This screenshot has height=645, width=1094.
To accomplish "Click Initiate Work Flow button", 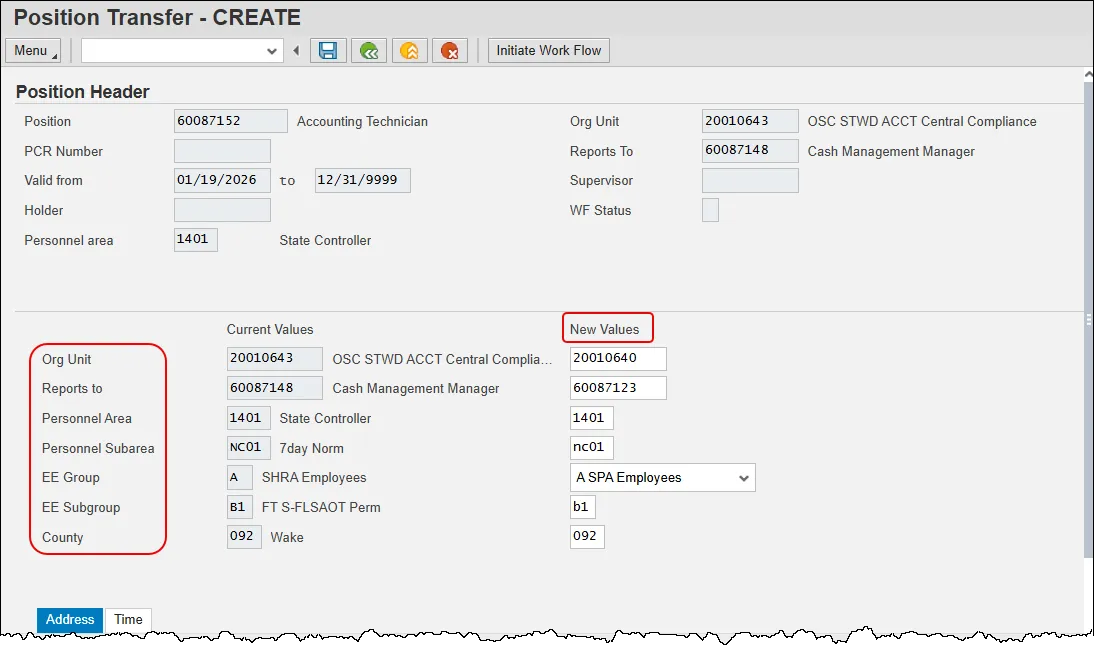I will pyautogui.click(x=549, y=51).
